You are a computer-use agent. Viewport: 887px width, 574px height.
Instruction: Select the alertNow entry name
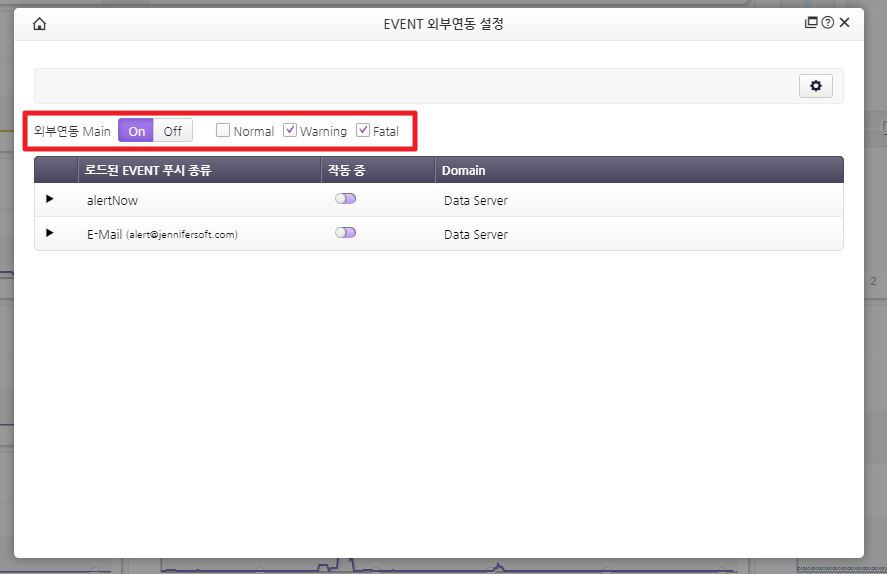[x=112, y=201]
